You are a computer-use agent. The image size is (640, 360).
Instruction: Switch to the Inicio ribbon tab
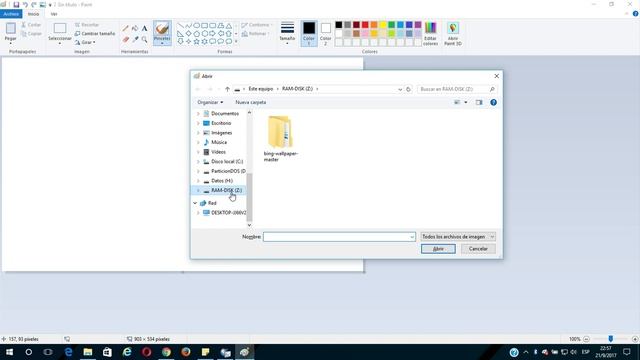click(x=33, y=14)
